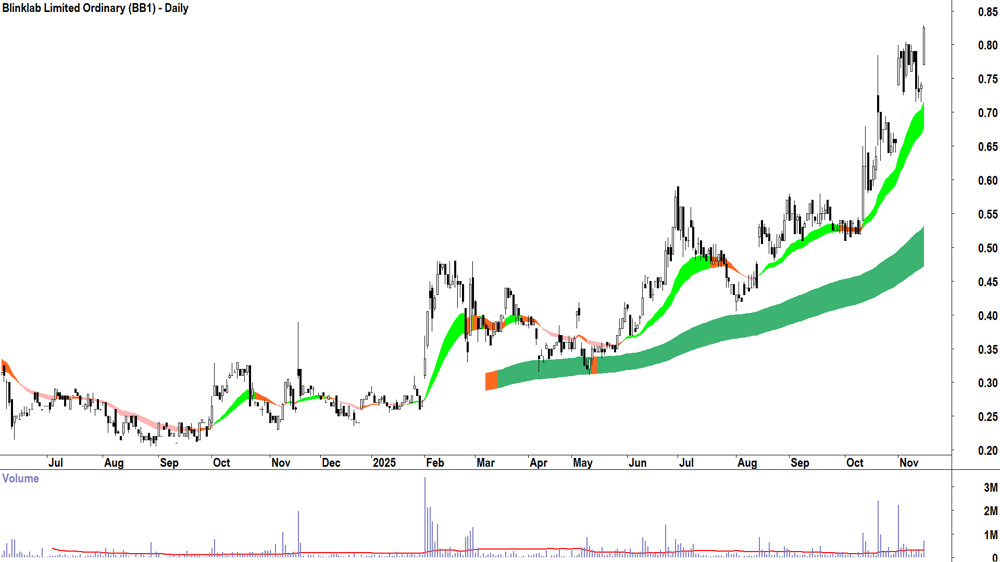
Task: Click the 3M volume axis label
Action: 990,488
